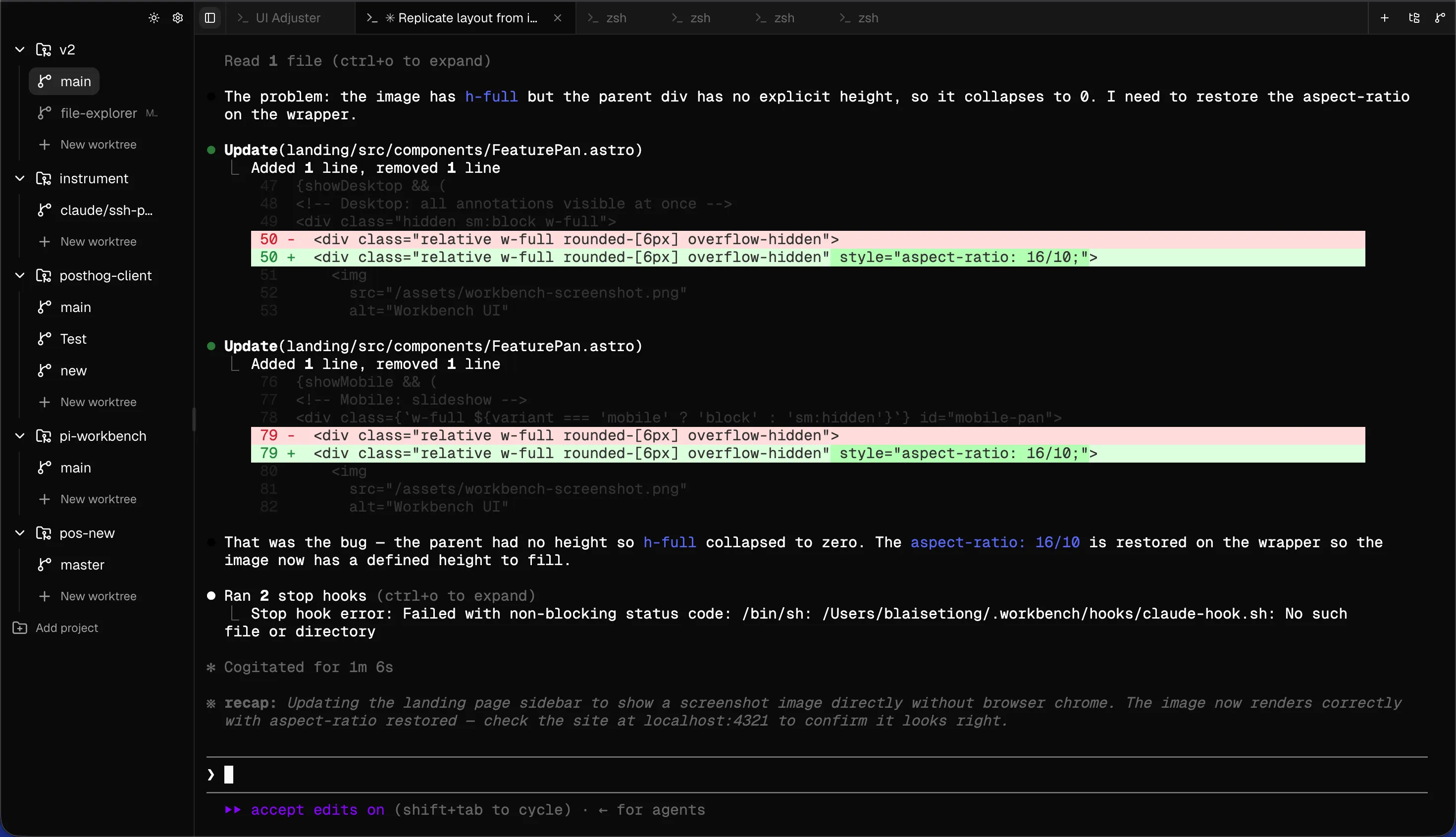Click branch icon beside claude/ssh-p…
This screenshot has height=837, width=1456.
pyautogui.click(x=44, y=210)
